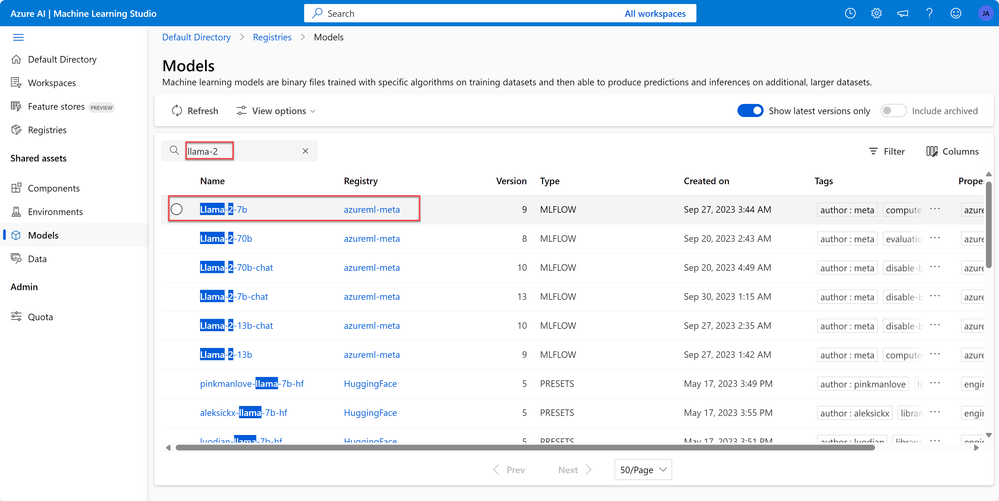This screenshot has width=999, height=501.
Task: Open the Llama-2-13b-chat model link
Action: (236, 326)
